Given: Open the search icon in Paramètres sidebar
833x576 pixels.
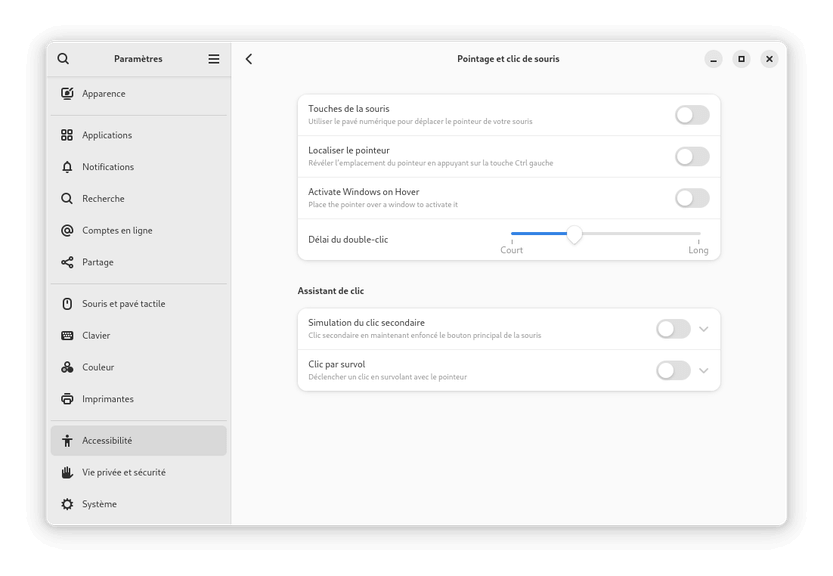Looking at the screenshot, I should pyautogui.click(x=63, y=58).
